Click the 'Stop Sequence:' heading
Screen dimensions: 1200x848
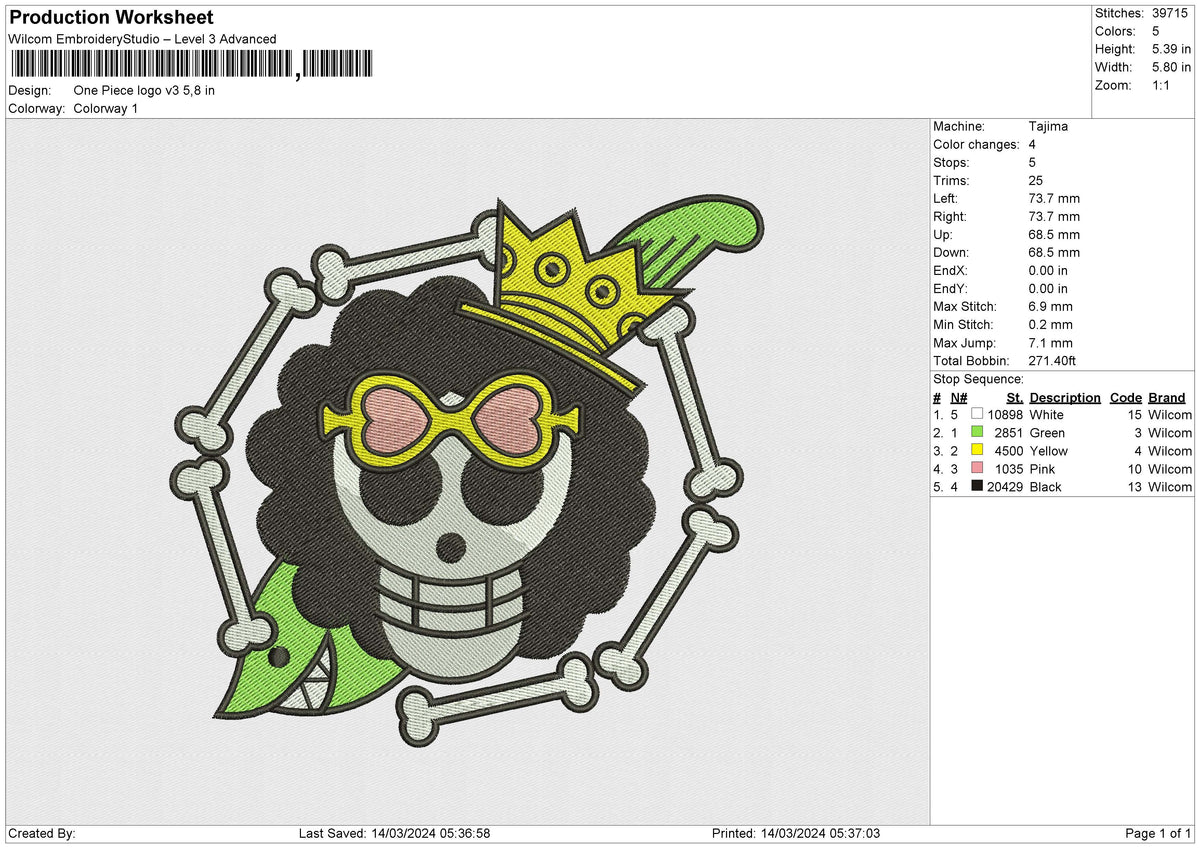point(978,379)
